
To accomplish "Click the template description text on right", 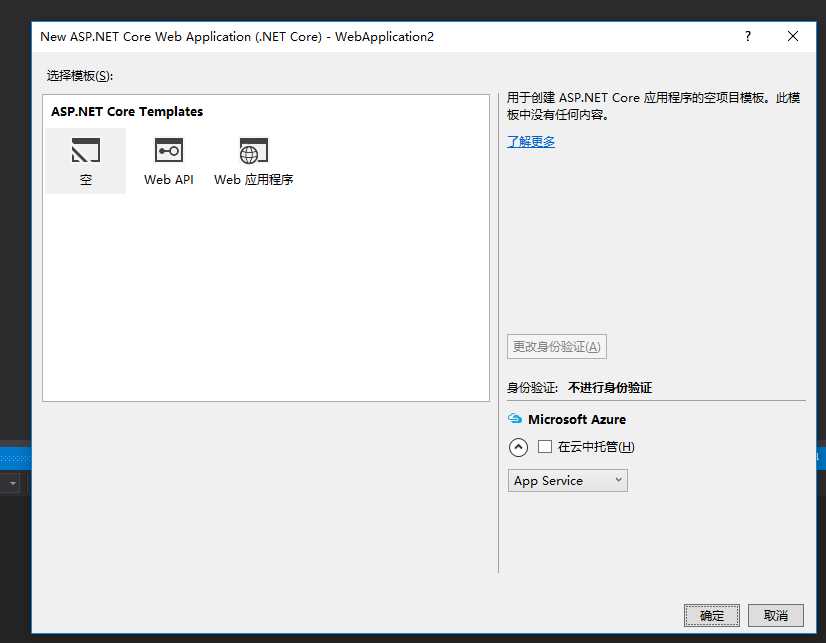I will click(x=653, y=106).
